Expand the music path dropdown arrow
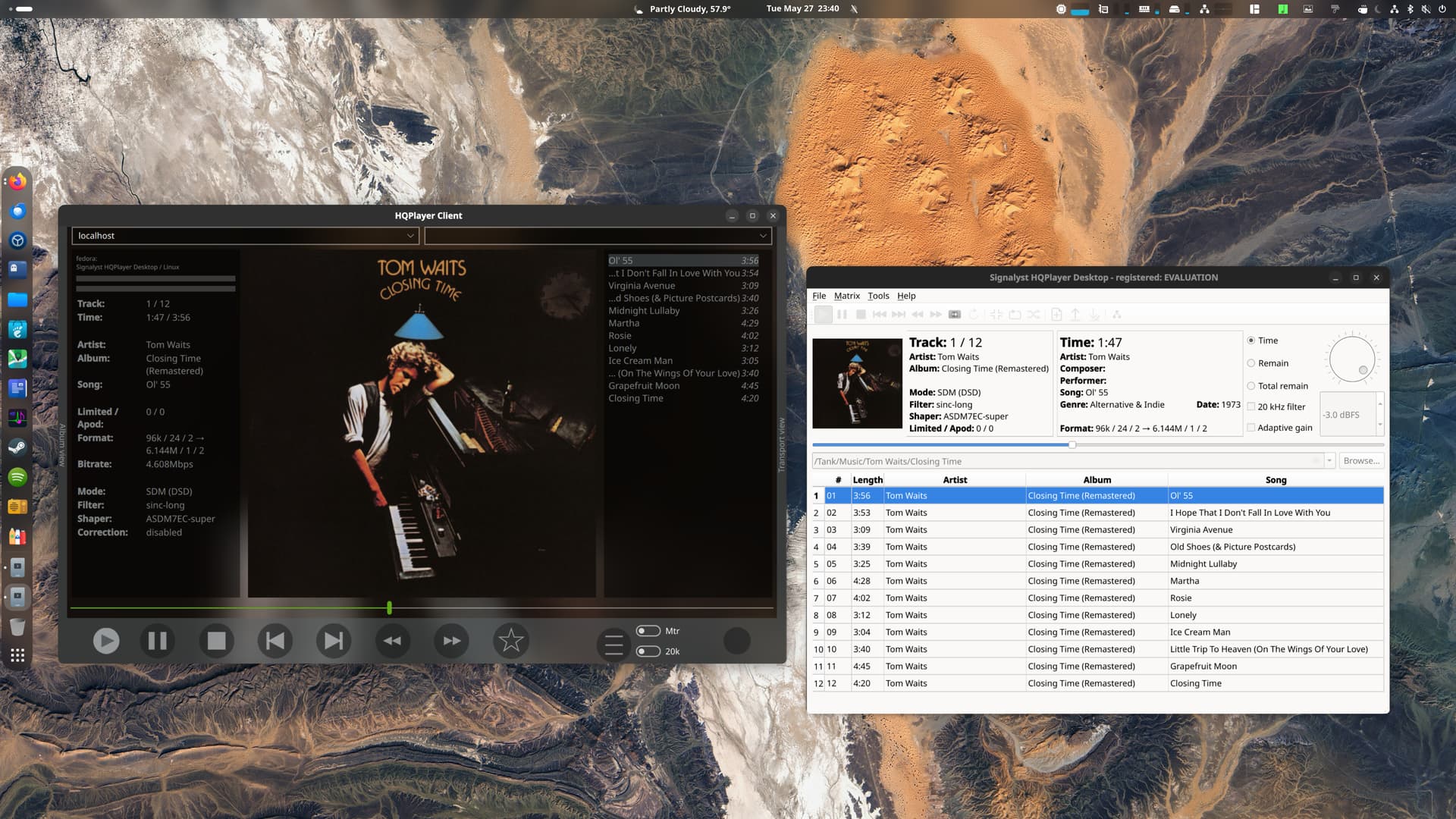 click(x=1329, y=461)
